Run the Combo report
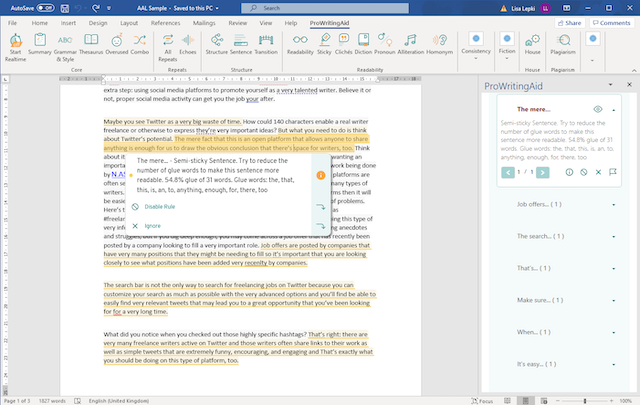This screenshot has height=405, width=640. tap(140, 45)
